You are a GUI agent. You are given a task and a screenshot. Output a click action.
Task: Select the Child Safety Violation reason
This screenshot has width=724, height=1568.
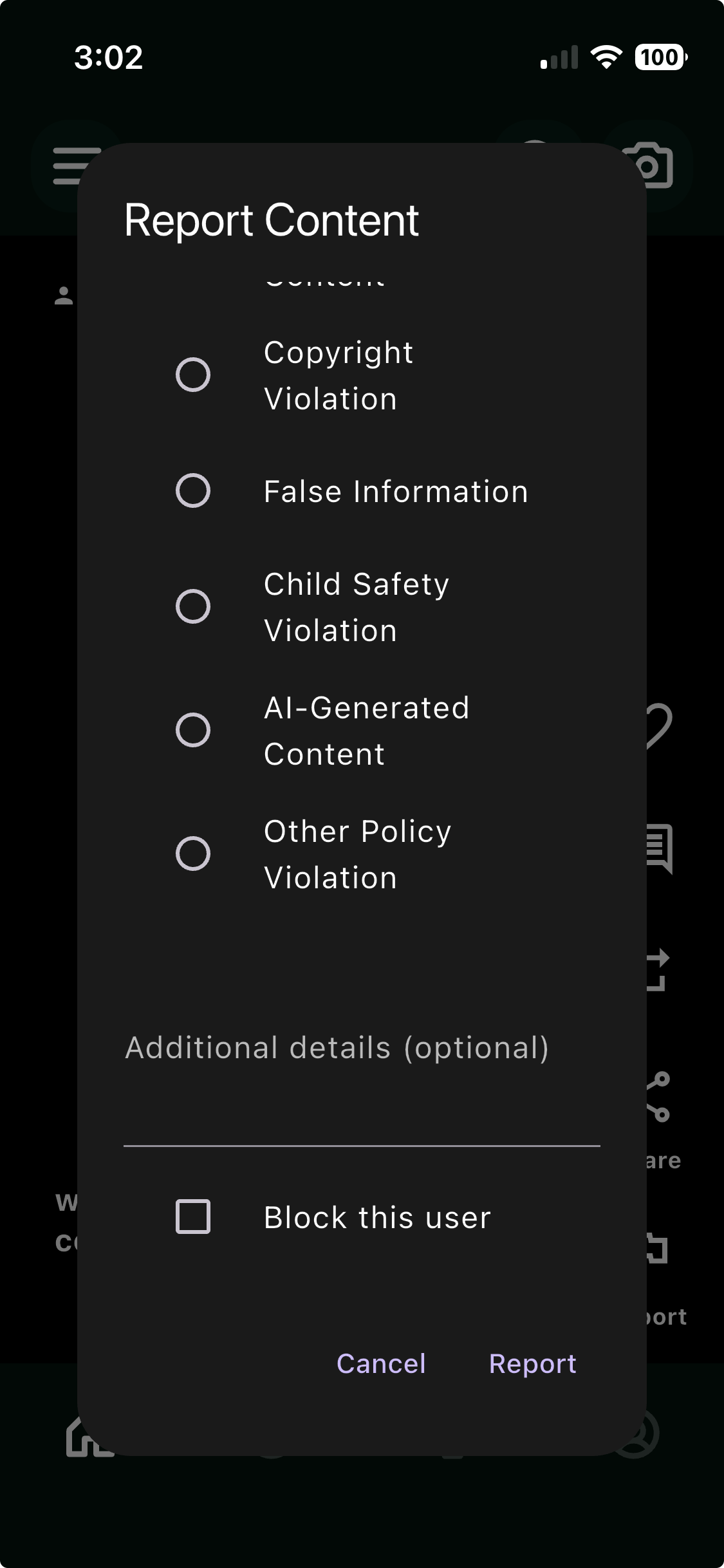(192, 605)
